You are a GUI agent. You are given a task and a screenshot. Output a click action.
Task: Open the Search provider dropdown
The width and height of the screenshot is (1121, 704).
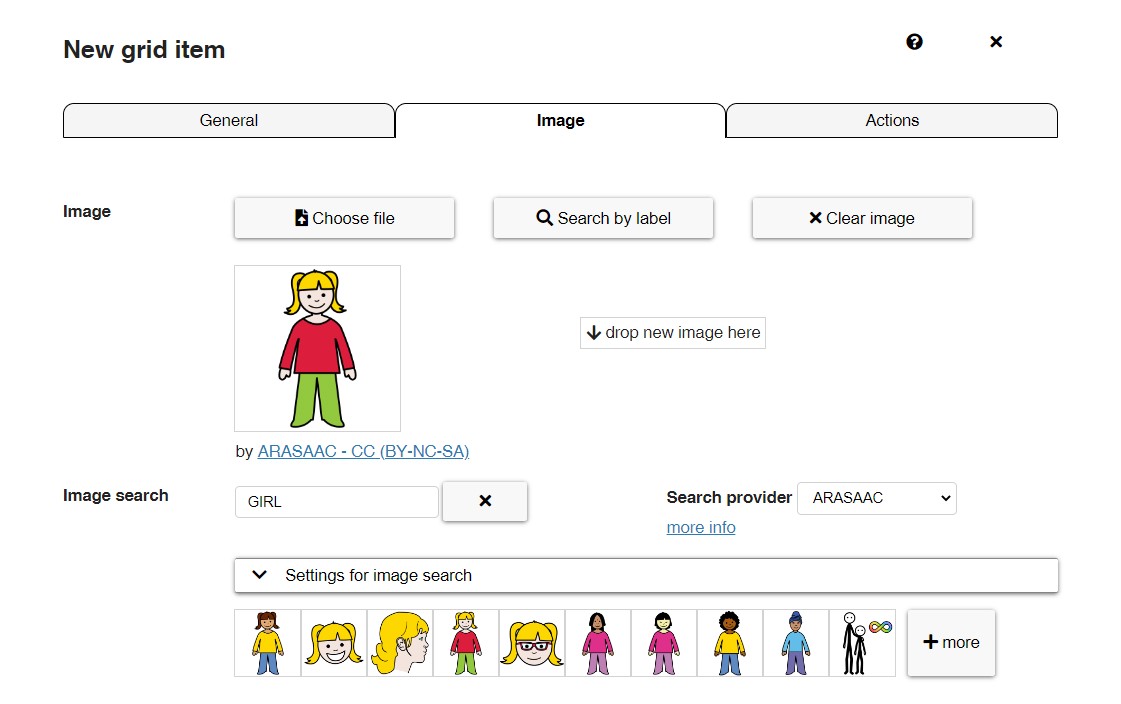[877, 498]
